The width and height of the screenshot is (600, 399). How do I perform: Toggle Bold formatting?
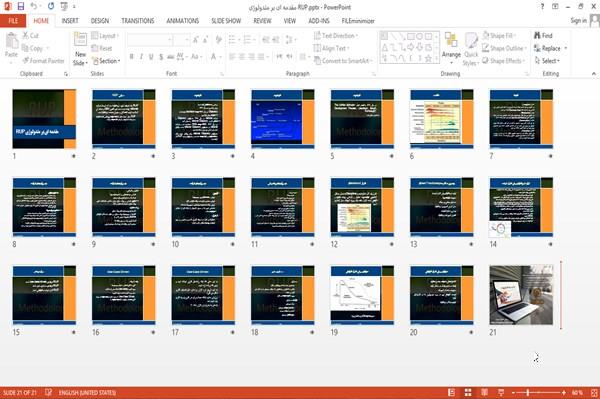132,57
